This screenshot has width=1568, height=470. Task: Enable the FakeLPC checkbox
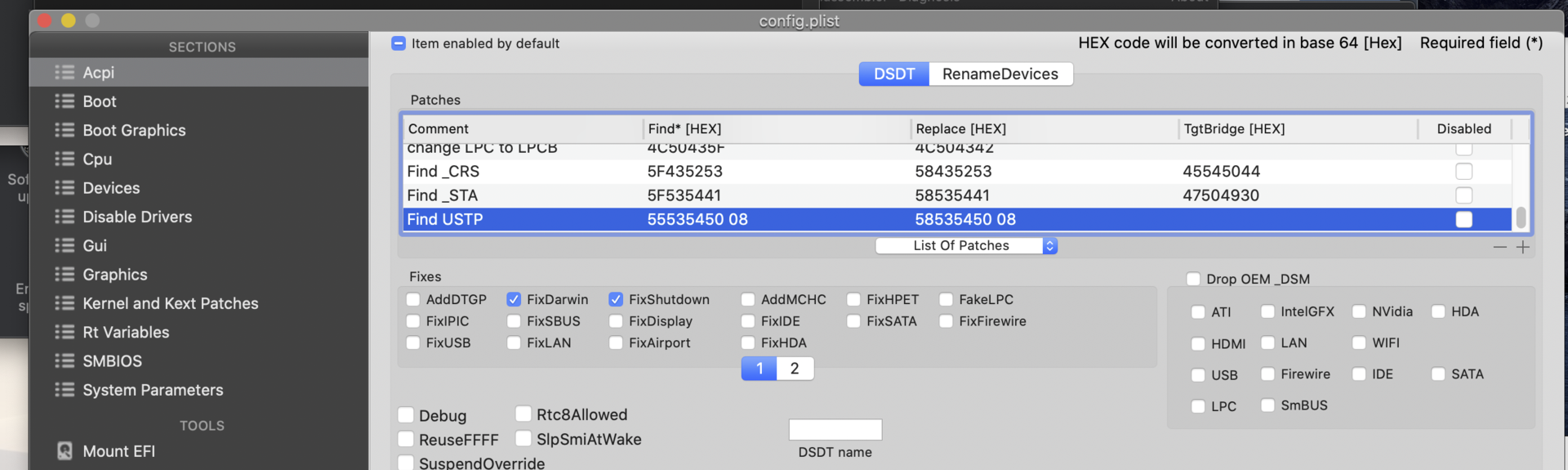tap(946, 300)
